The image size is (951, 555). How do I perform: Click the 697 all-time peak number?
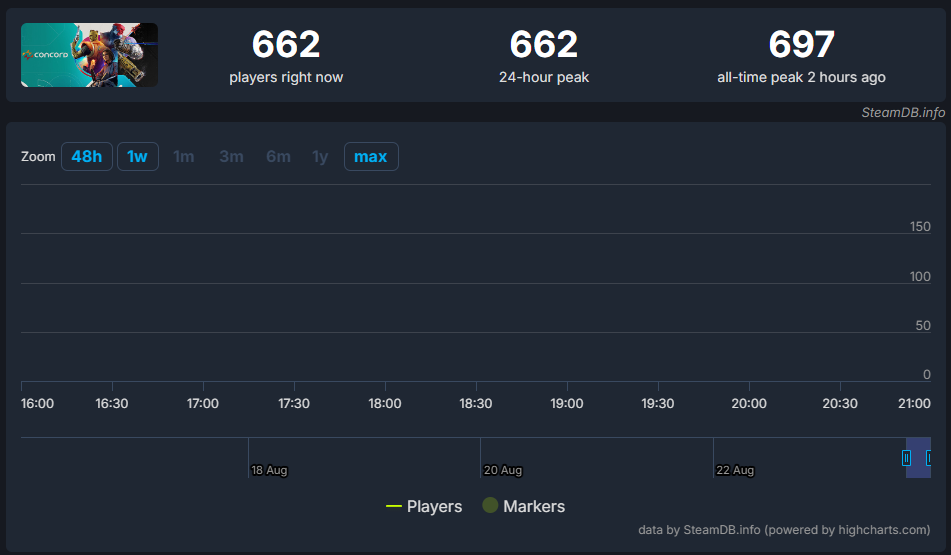[802, 44]
